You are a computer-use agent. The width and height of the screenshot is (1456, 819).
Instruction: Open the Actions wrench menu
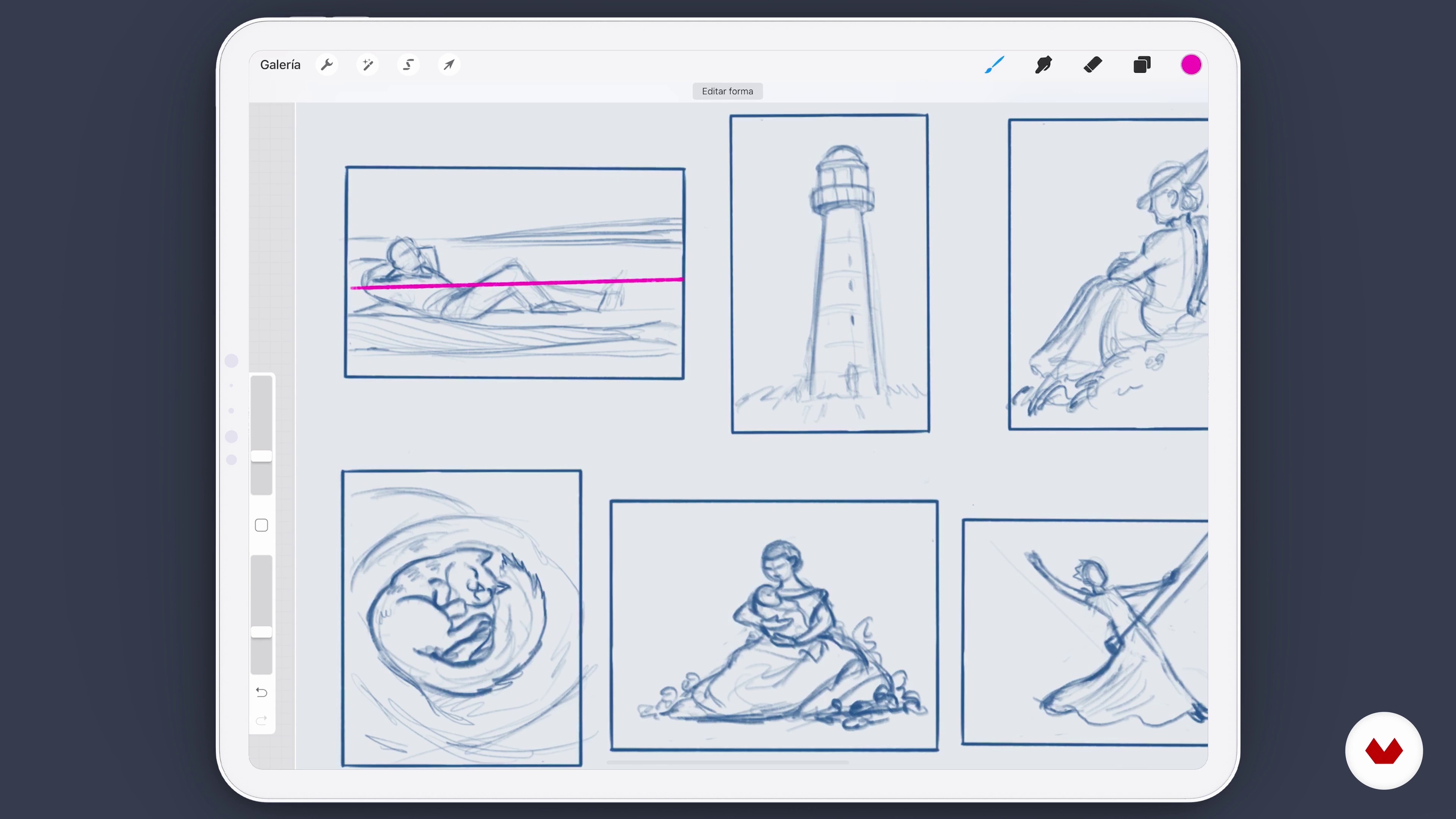tap(327, 64)
